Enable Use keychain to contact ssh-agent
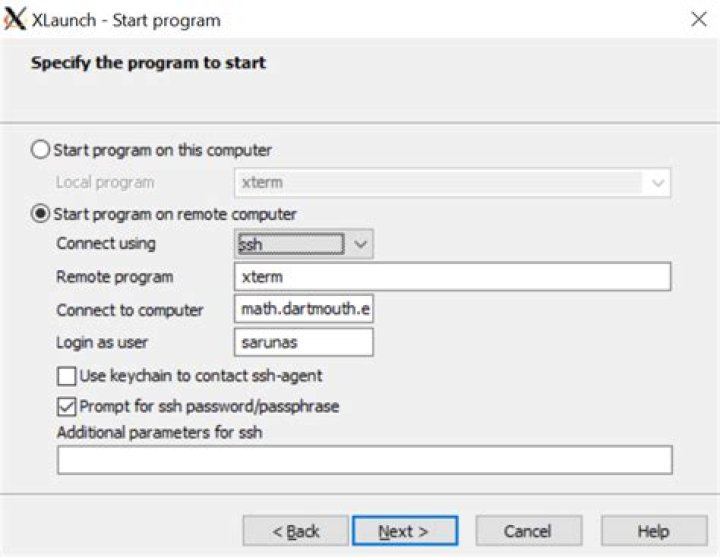Screen dimensions: 720x557 coord(67,376)
